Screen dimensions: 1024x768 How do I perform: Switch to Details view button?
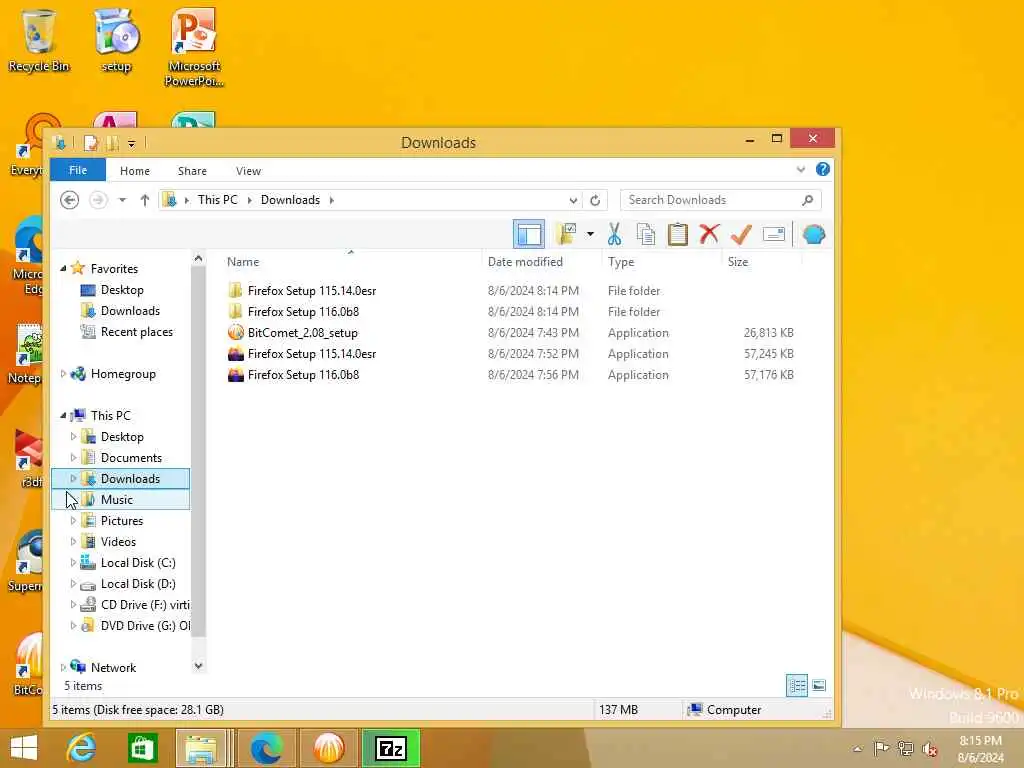tap(797, 686)
